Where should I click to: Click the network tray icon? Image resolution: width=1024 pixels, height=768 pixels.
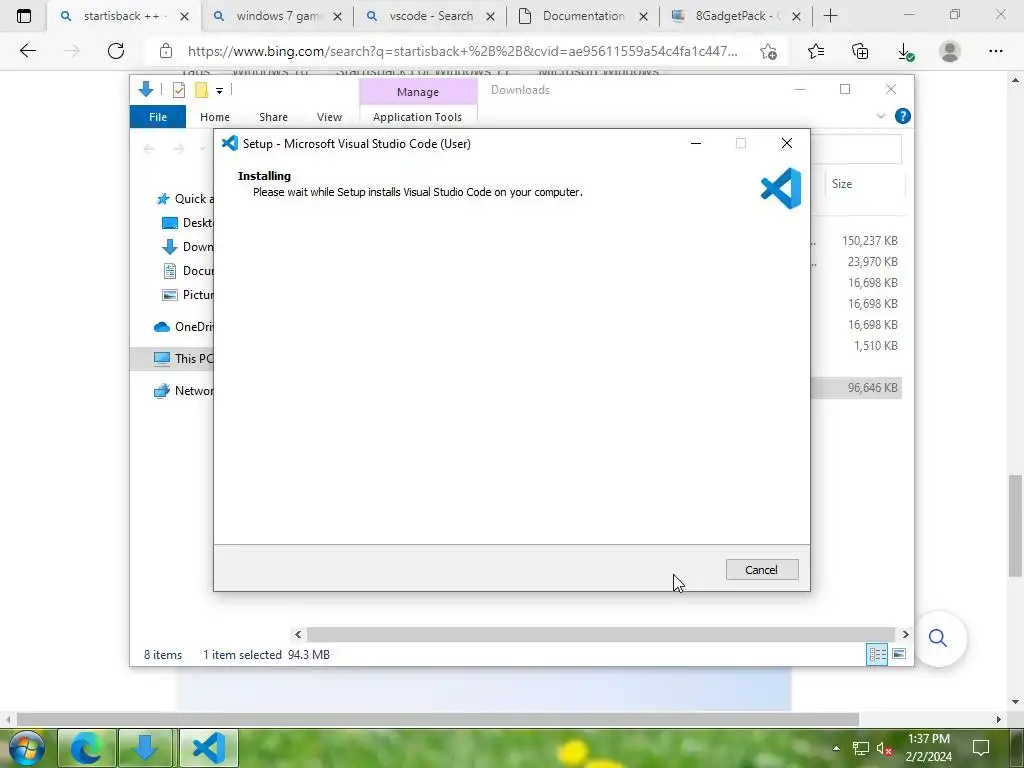861,749
